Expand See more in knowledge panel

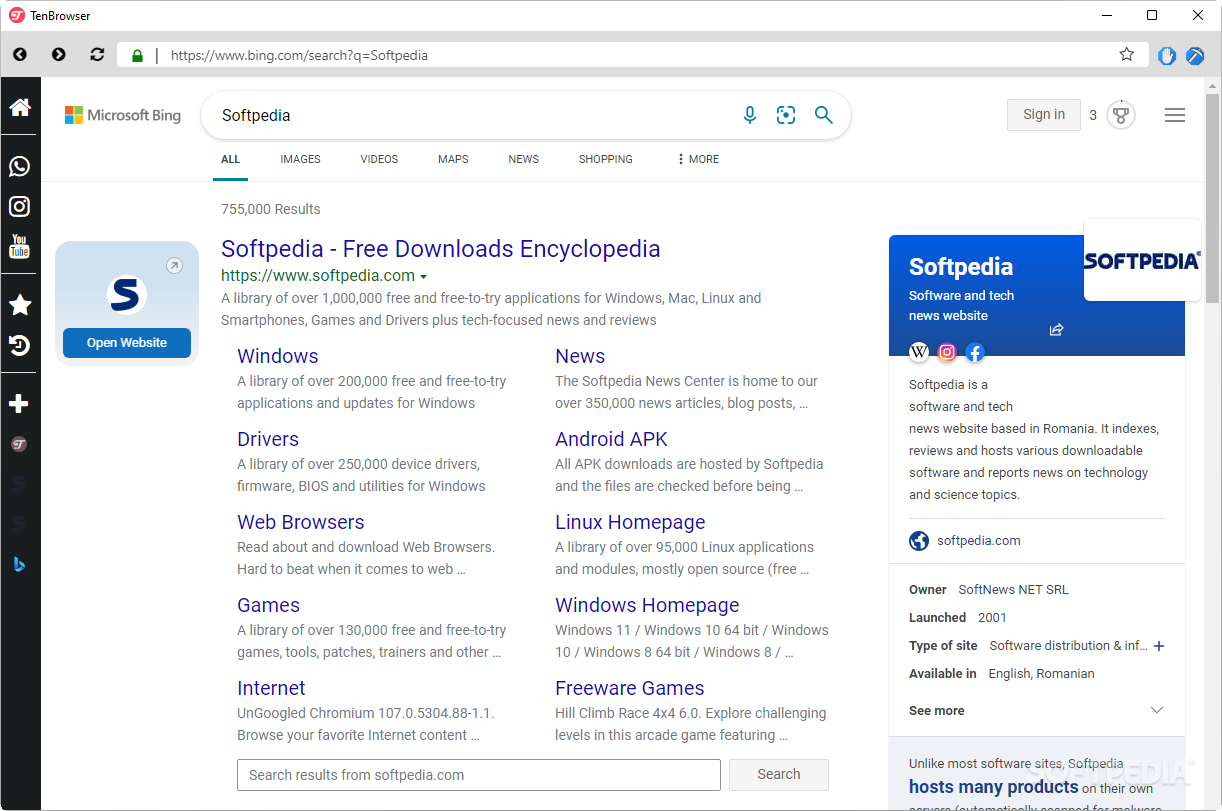[x=1037, y=710]
